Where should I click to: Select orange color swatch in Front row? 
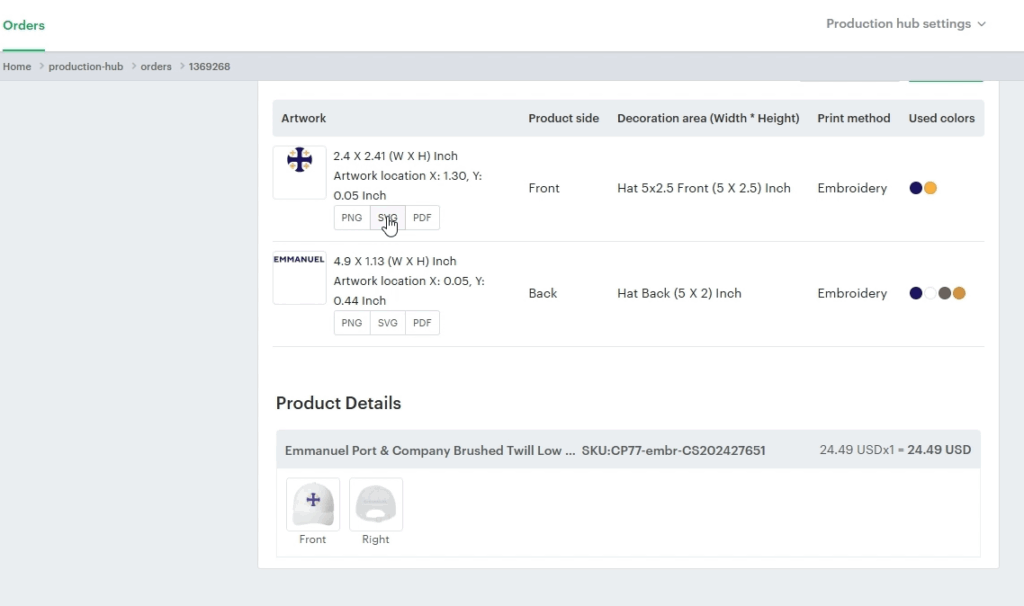point(930,188)
